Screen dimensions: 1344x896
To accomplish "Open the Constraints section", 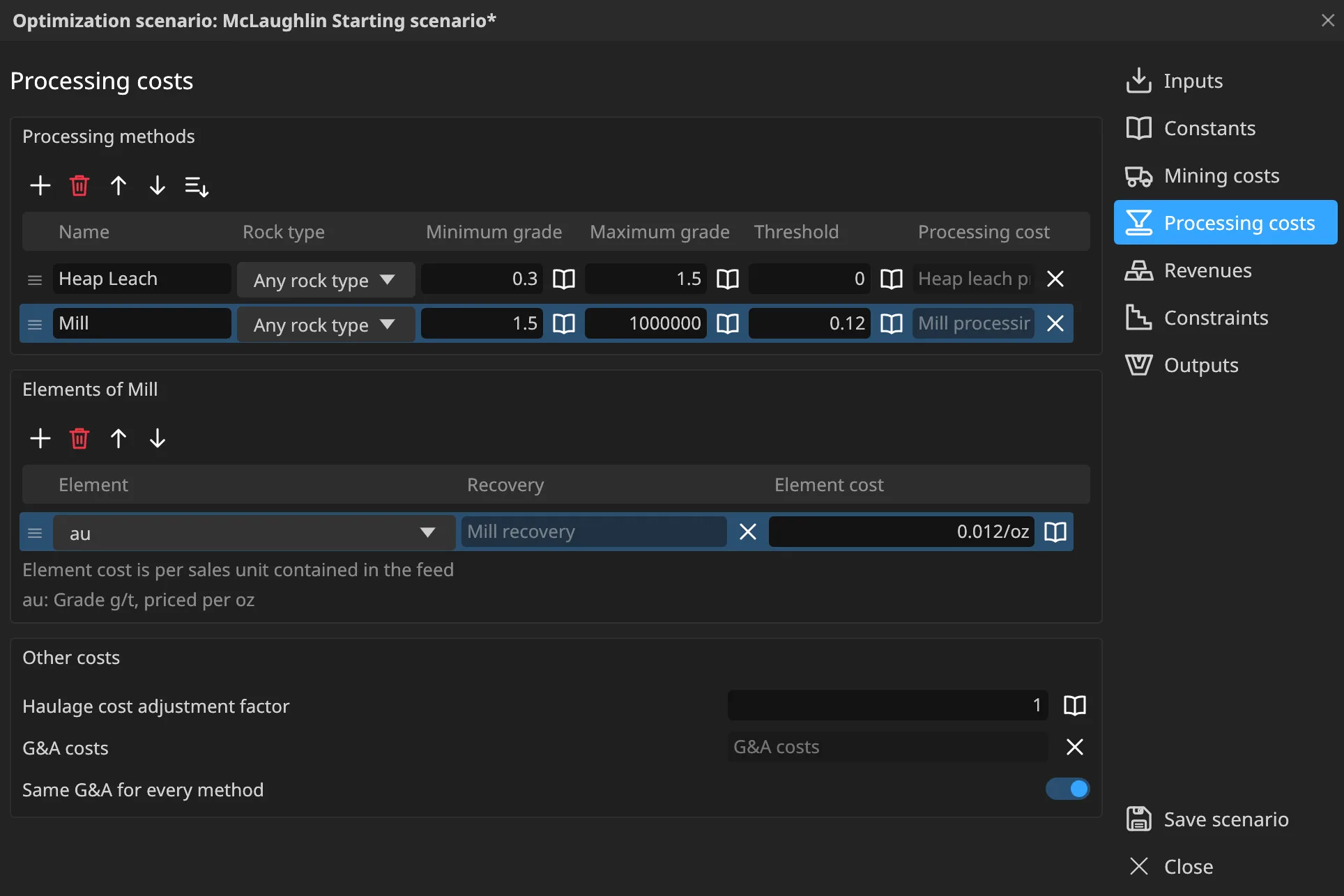I will point(1225,318).
